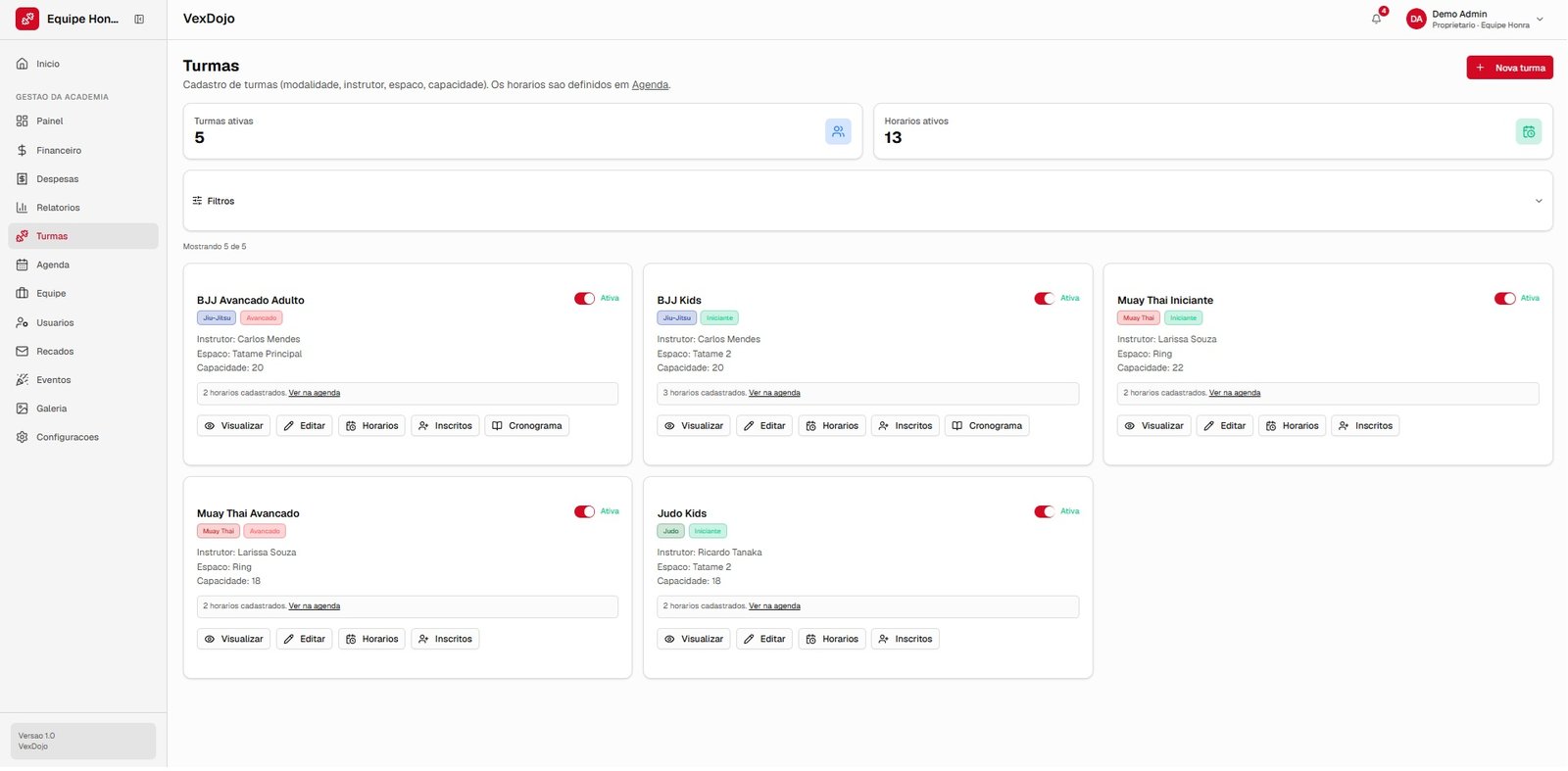Visualizar the BJJ Kids class
This screenshot has width=1568, height=771.
(x=694, y=426)
